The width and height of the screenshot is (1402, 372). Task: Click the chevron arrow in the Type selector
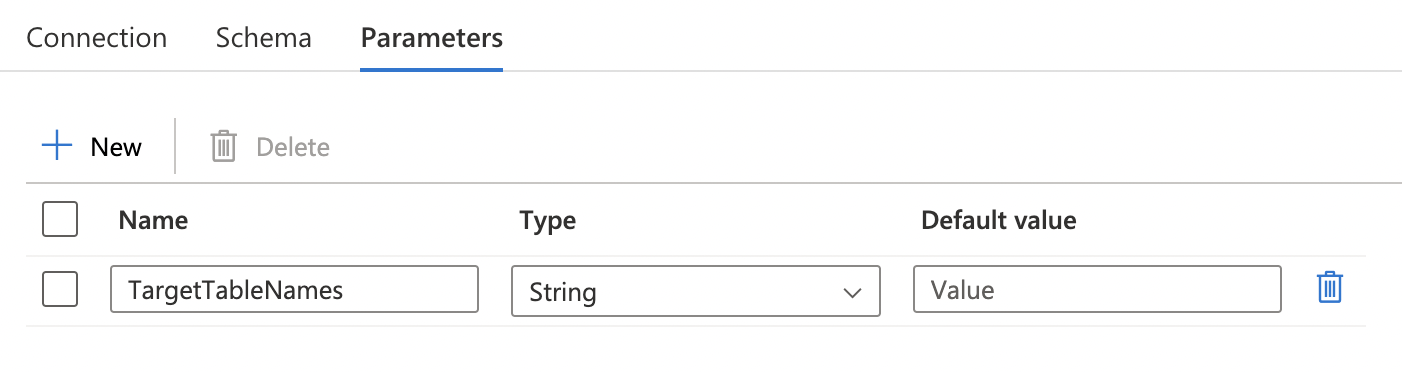(852, 293)
